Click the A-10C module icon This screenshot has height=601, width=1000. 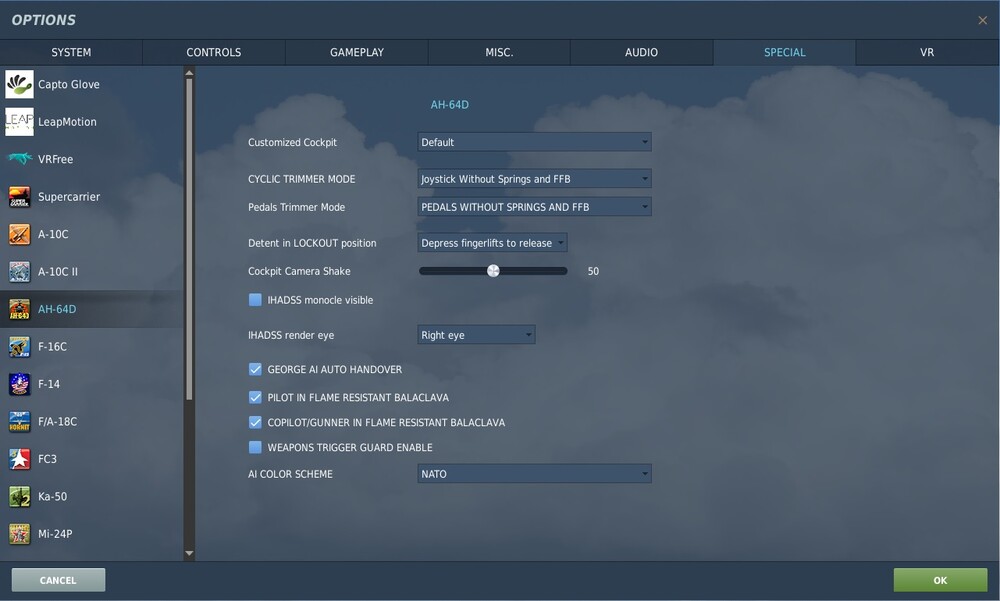coord(19,234)
